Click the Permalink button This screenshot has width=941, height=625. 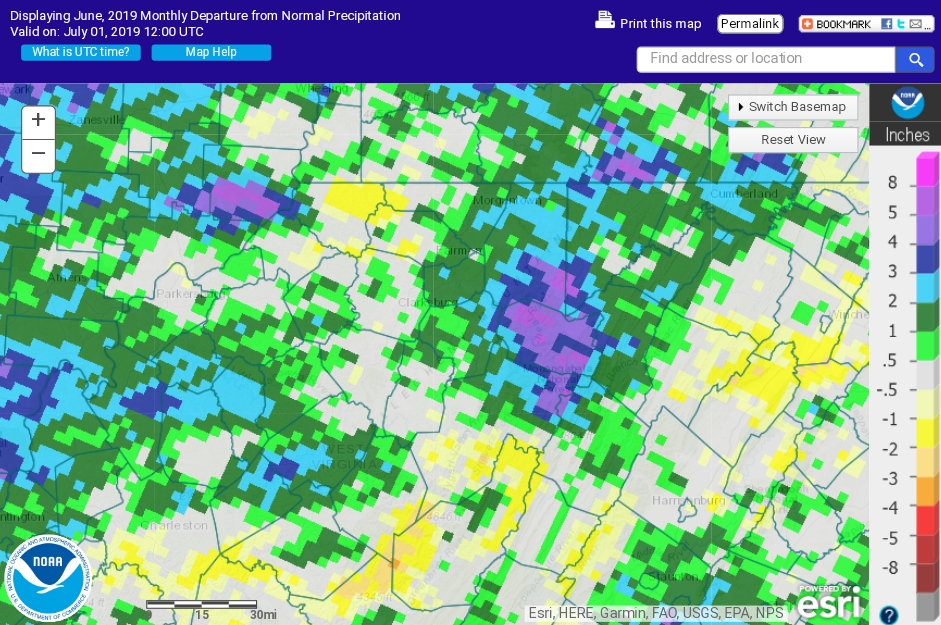pos(749,23)
